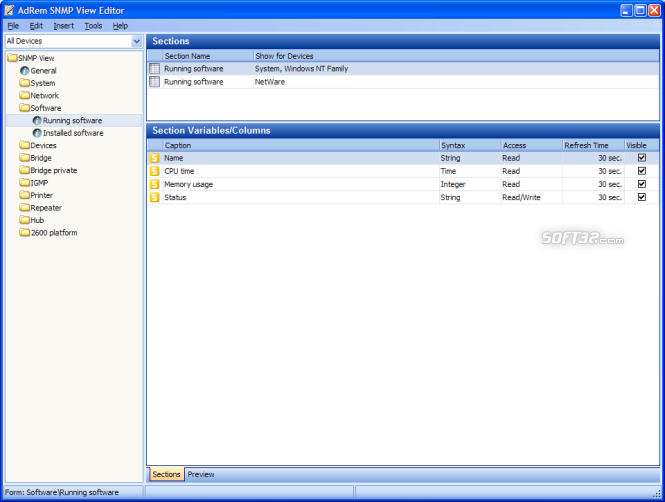The width and height of the screenshot is (665, 502).
Task: Select the General tree item
Action: click(x=43, y=71)
